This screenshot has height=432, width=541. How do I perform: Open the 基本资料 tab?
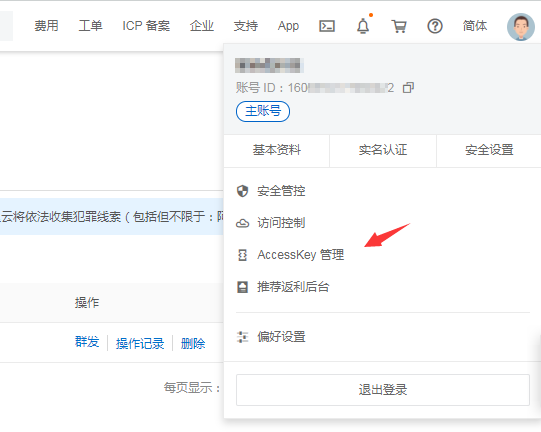(277, 150)
